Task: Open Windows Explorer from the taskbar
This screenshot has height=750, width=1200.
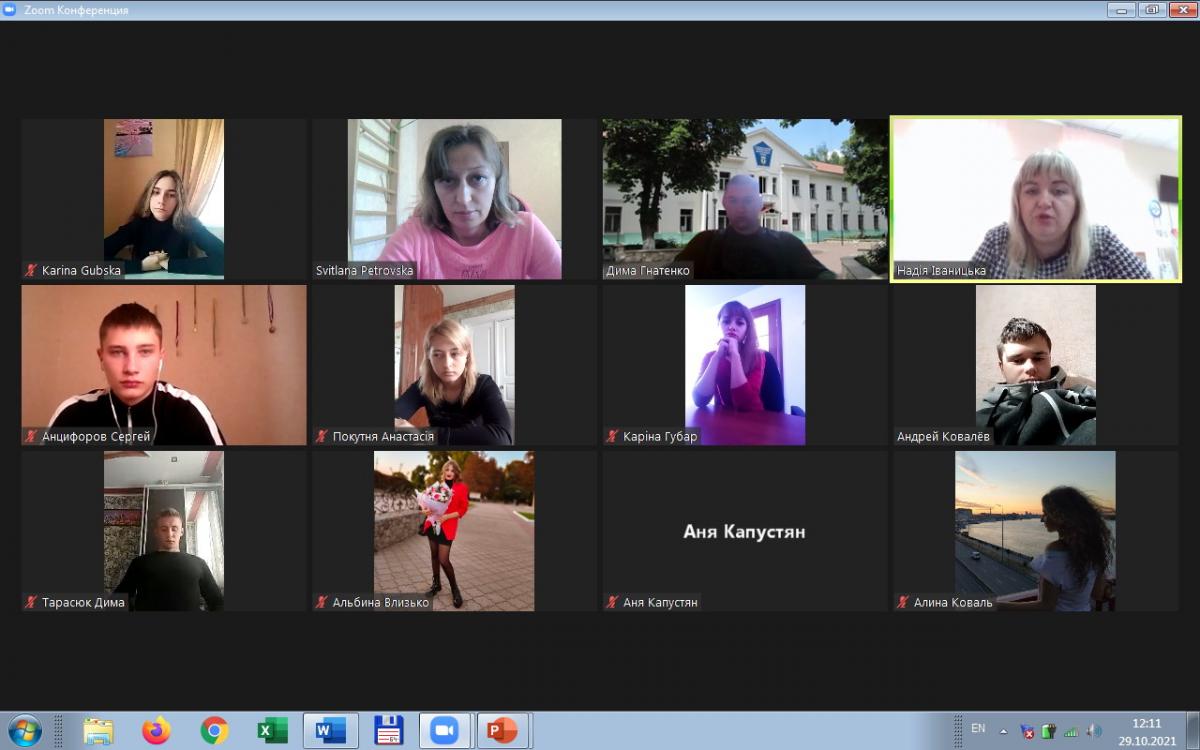Action: click(98, 730)
